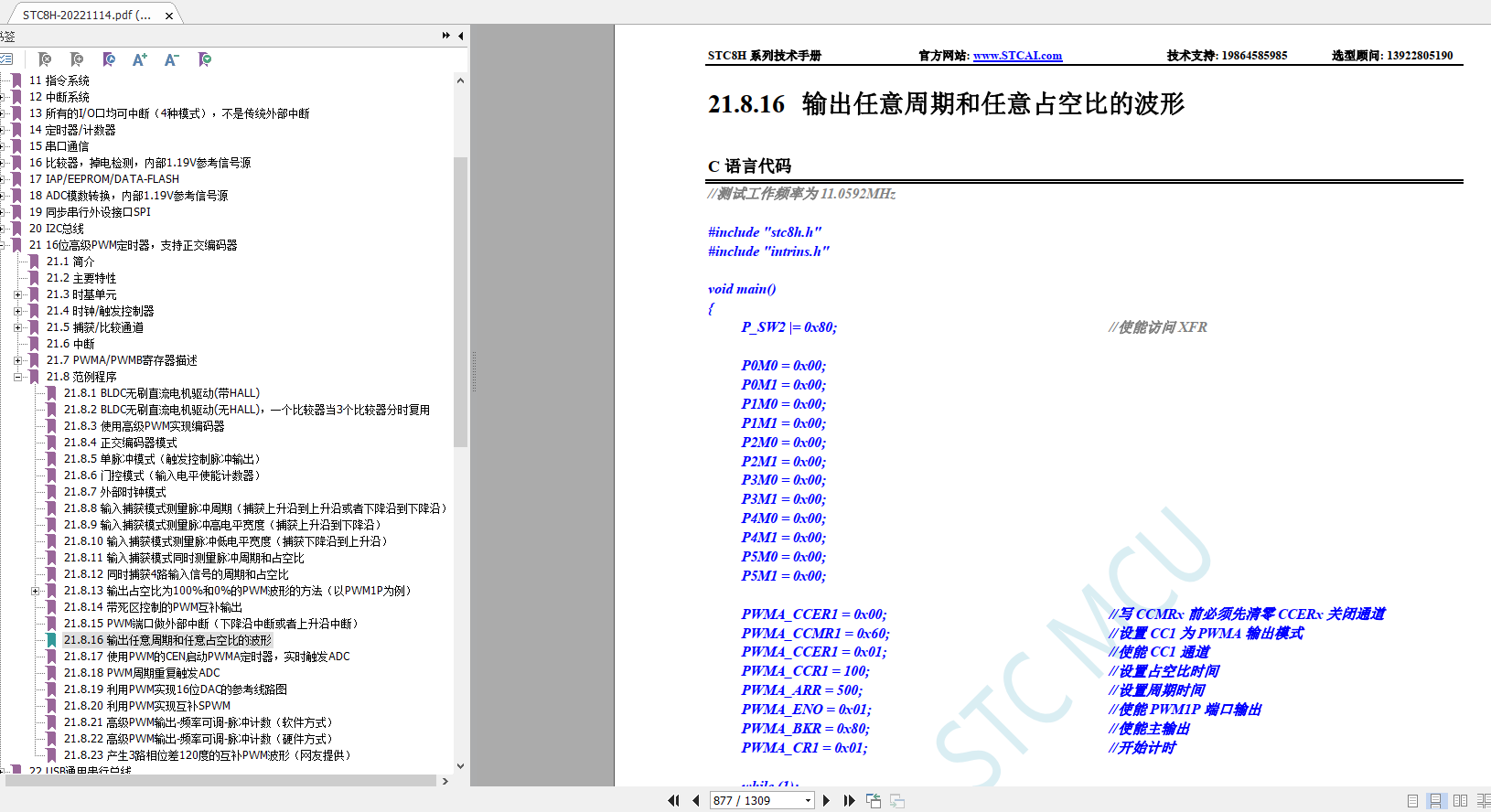Expand the 21.8.13 bookmark node
This screenshot has height=812, width=1491.
point(35,591)
